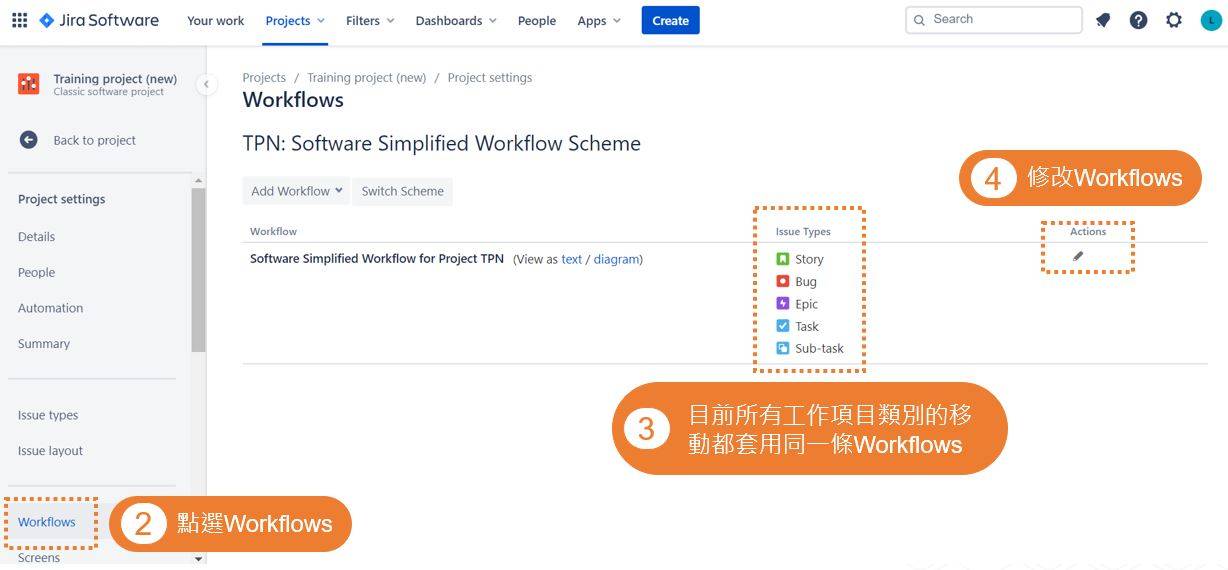The width and height of the screenshot is (1228, 570).
Task: Click the Task issue type label
Action: [x=807, y=326]
